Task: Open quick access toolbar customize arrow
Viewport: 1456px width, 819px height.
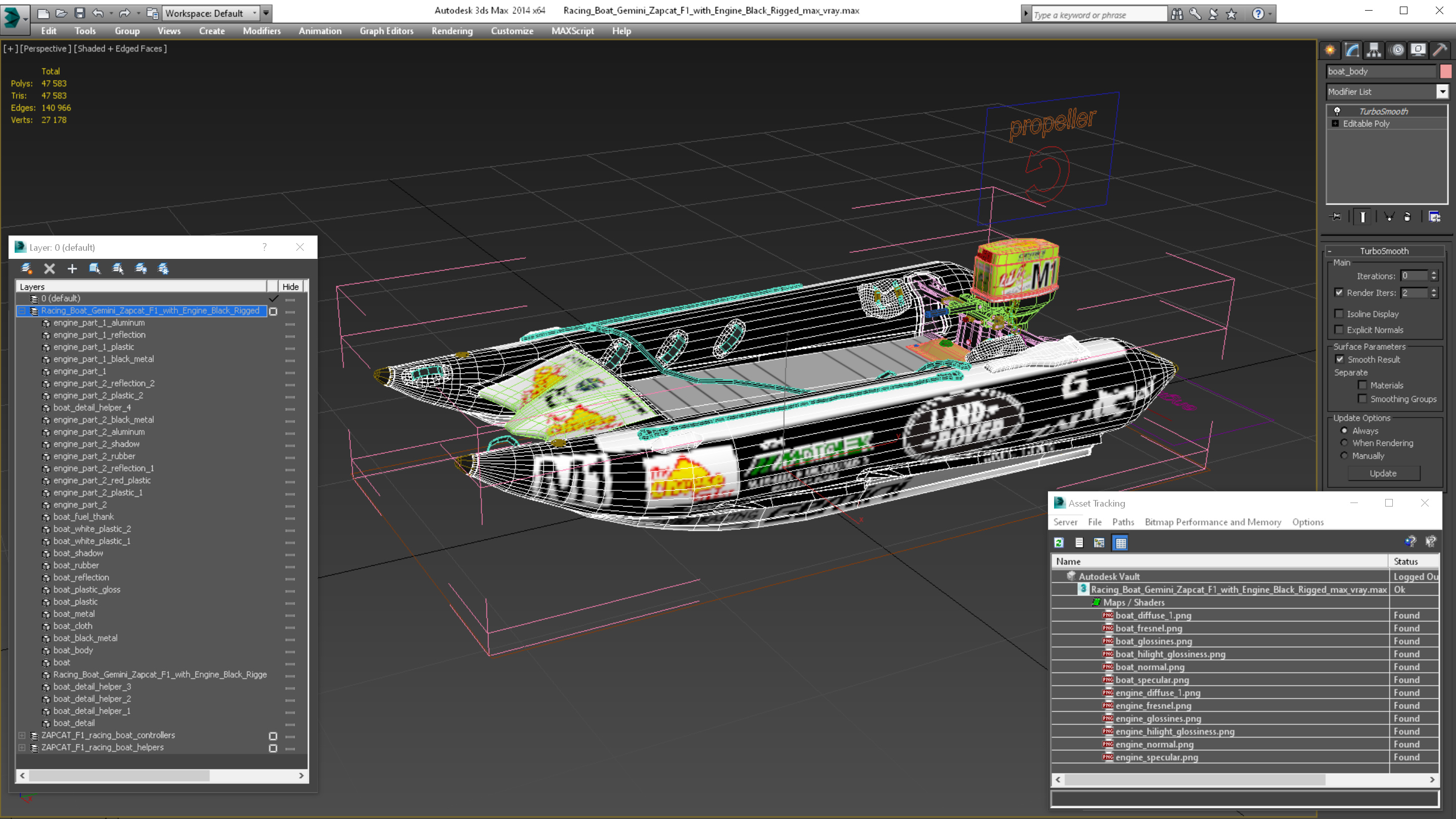Action: point(266,13)
